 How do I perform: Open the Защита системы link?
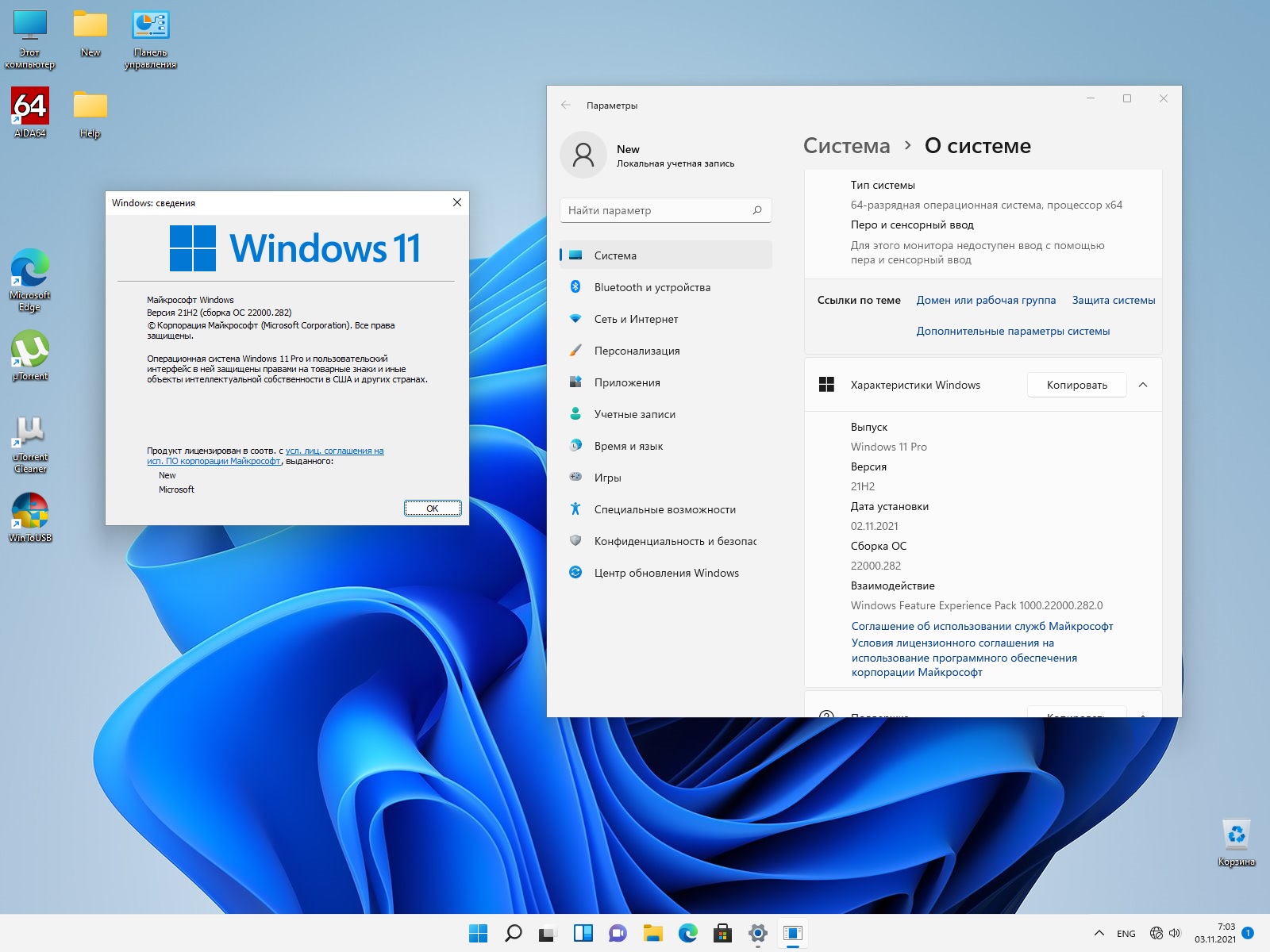[1113, 300]
